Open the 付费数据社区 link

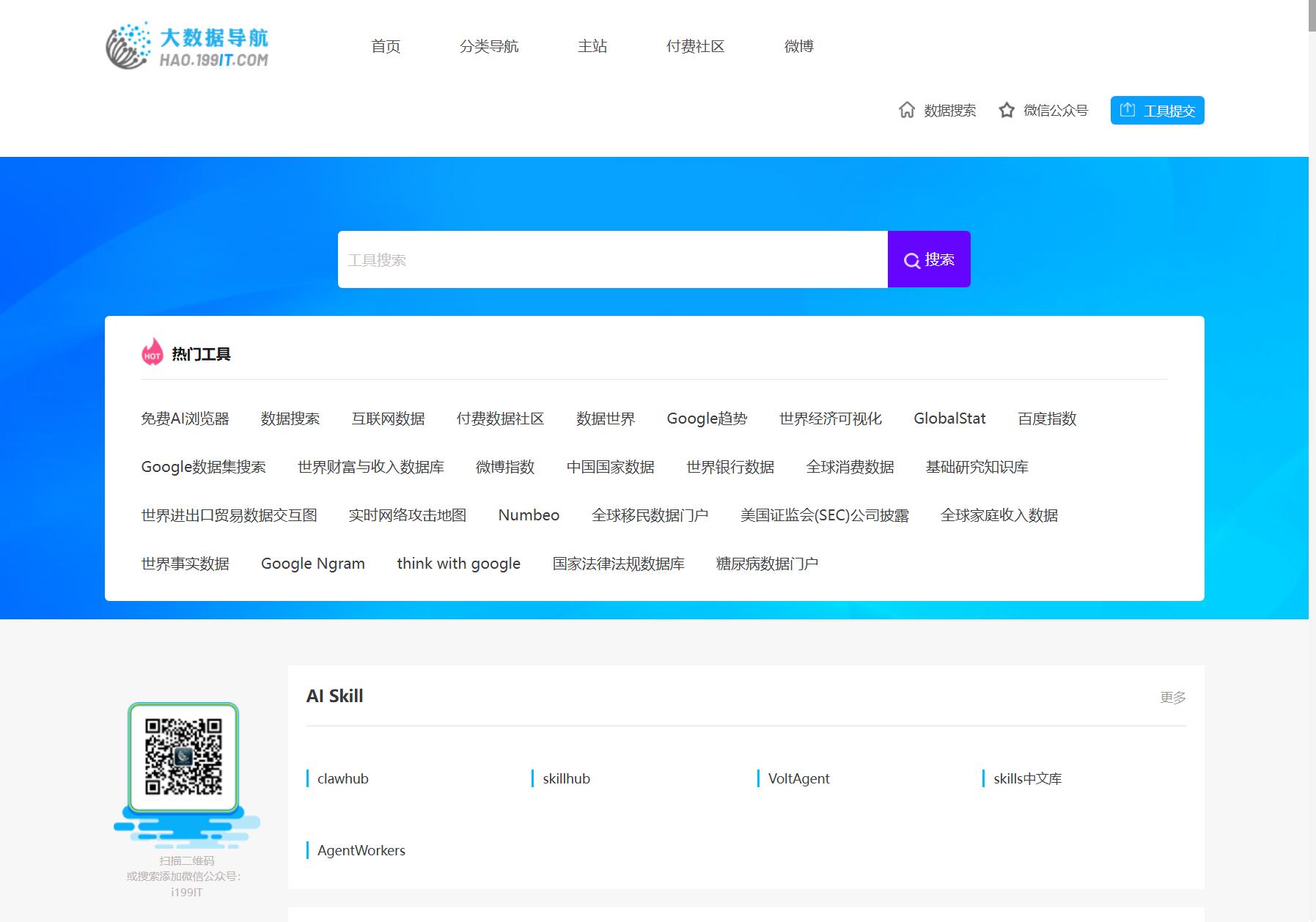coord(501,418)
